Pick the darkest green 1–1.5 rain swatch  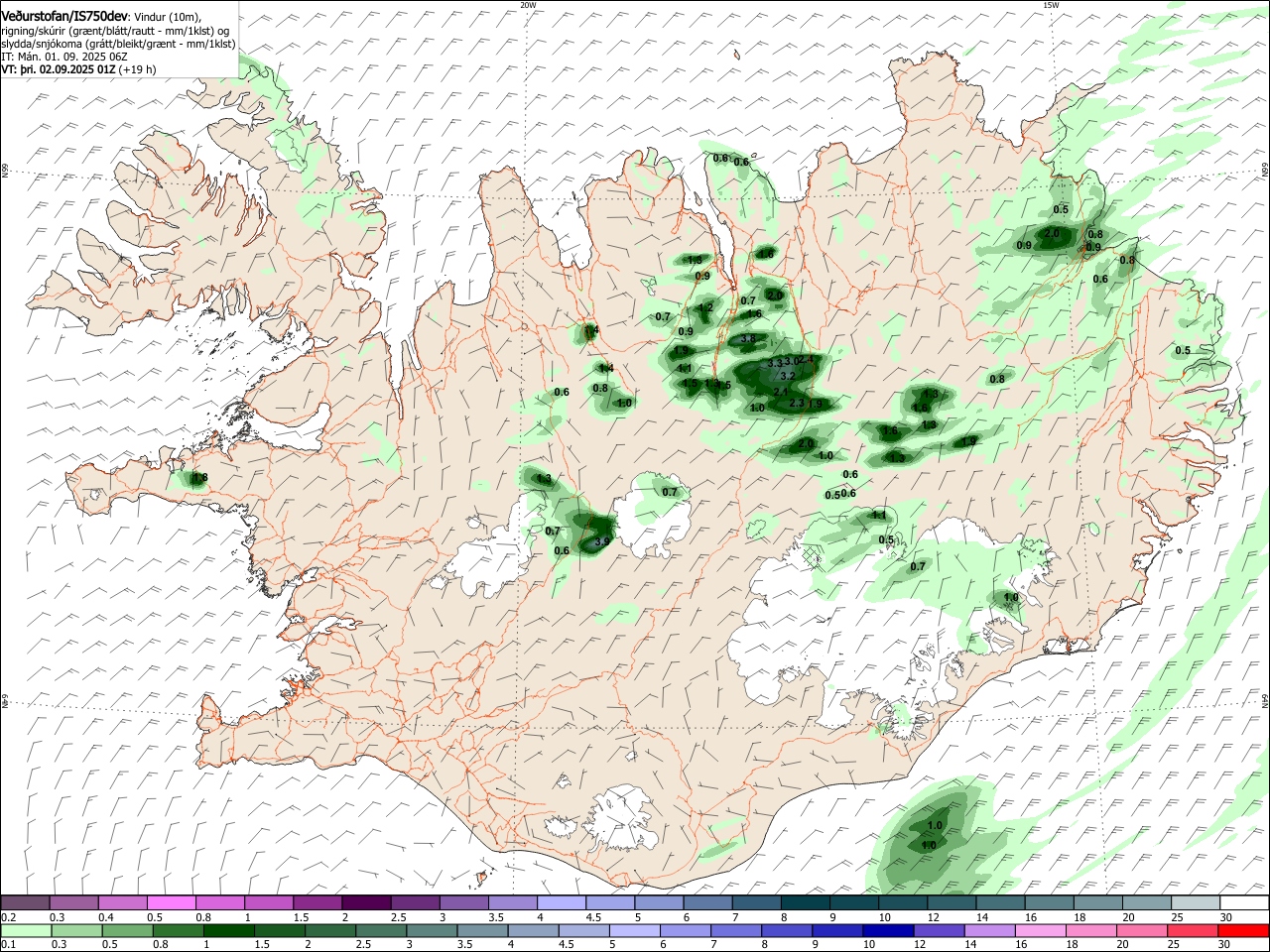click(227, 931)
